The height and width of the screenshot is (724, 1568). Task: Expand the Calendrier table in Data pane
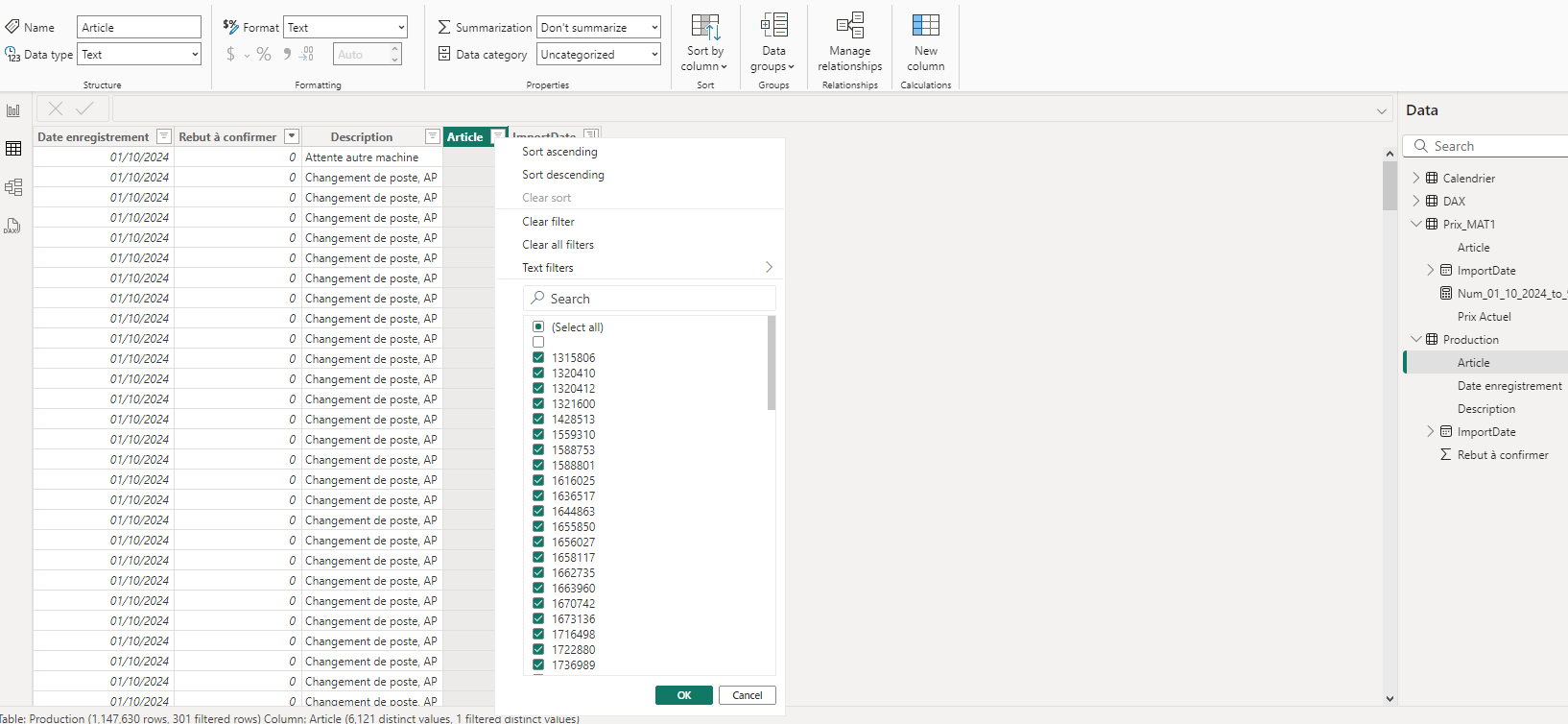tap(1415, 178)
